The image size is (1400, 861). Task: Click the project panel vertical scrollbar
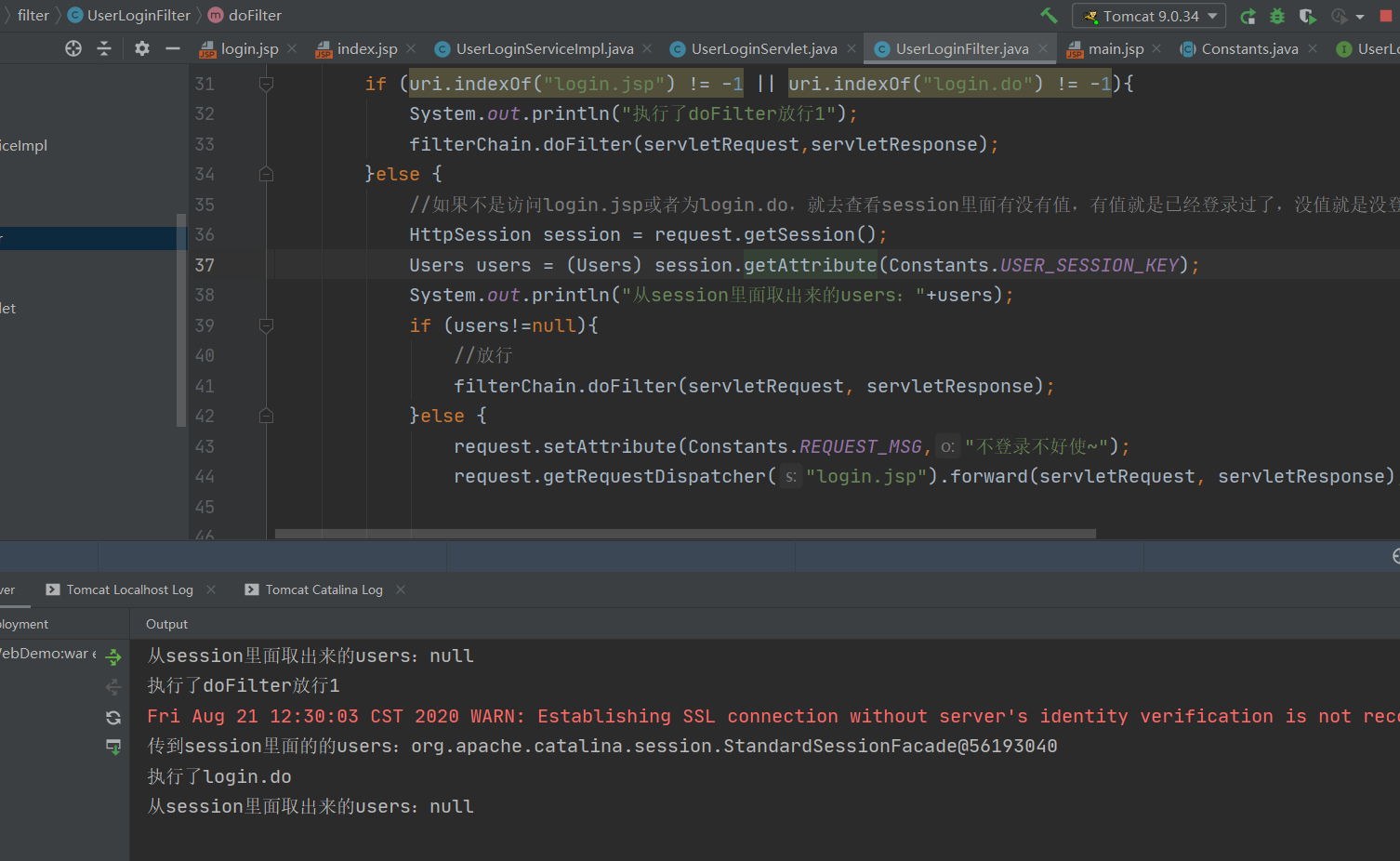point(181,320)
